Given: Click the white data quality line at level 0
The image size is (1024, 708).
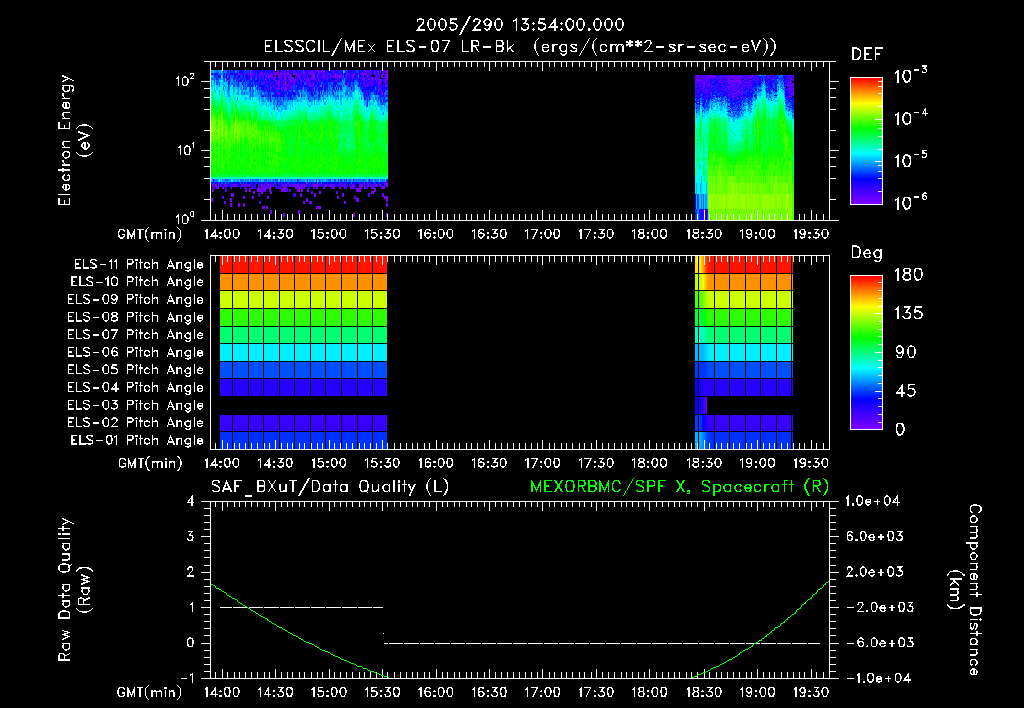Looking at the screenshot, I should coord(602,643).
